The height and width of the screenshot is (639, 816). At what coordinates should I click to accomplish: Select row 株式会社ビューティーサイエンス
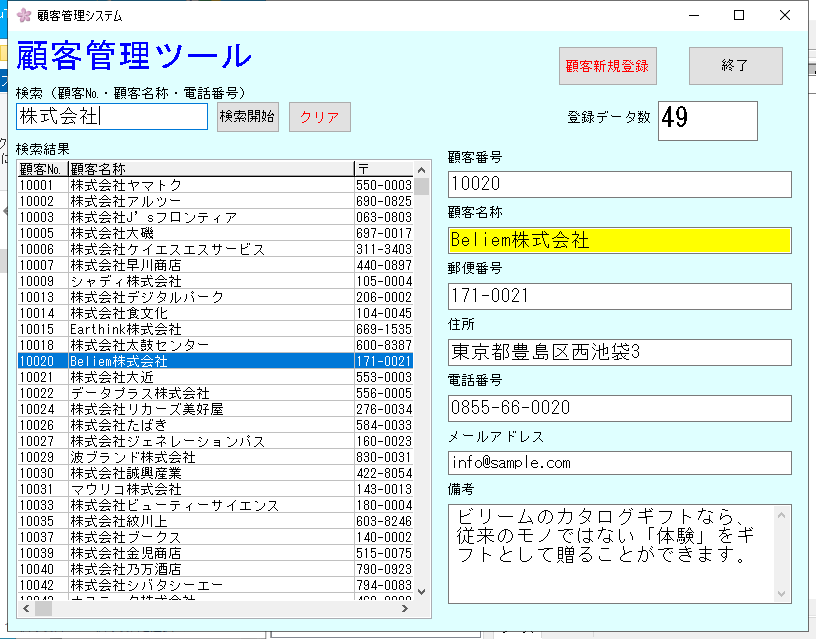pyautogui.click(x=215, y=505)
